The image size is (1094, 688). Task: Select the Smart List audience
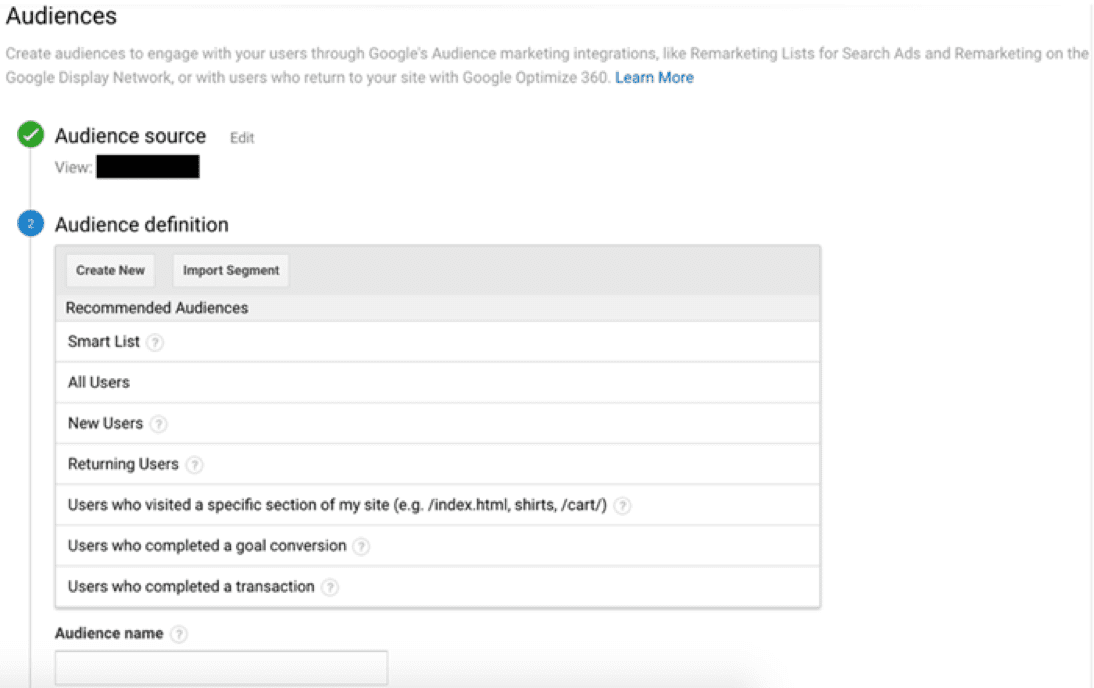104,342
